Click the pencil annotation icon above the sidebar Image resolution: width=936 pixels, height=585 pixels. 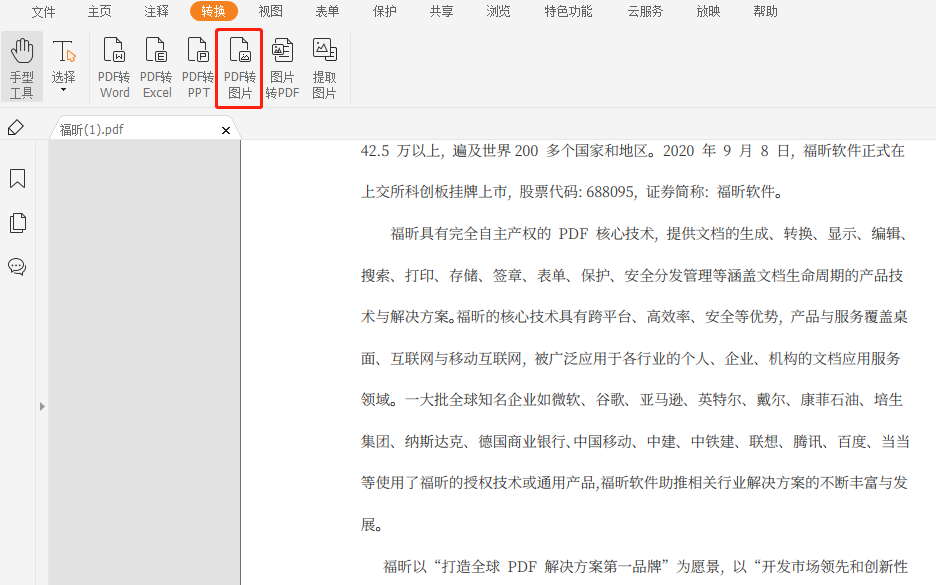17,128
